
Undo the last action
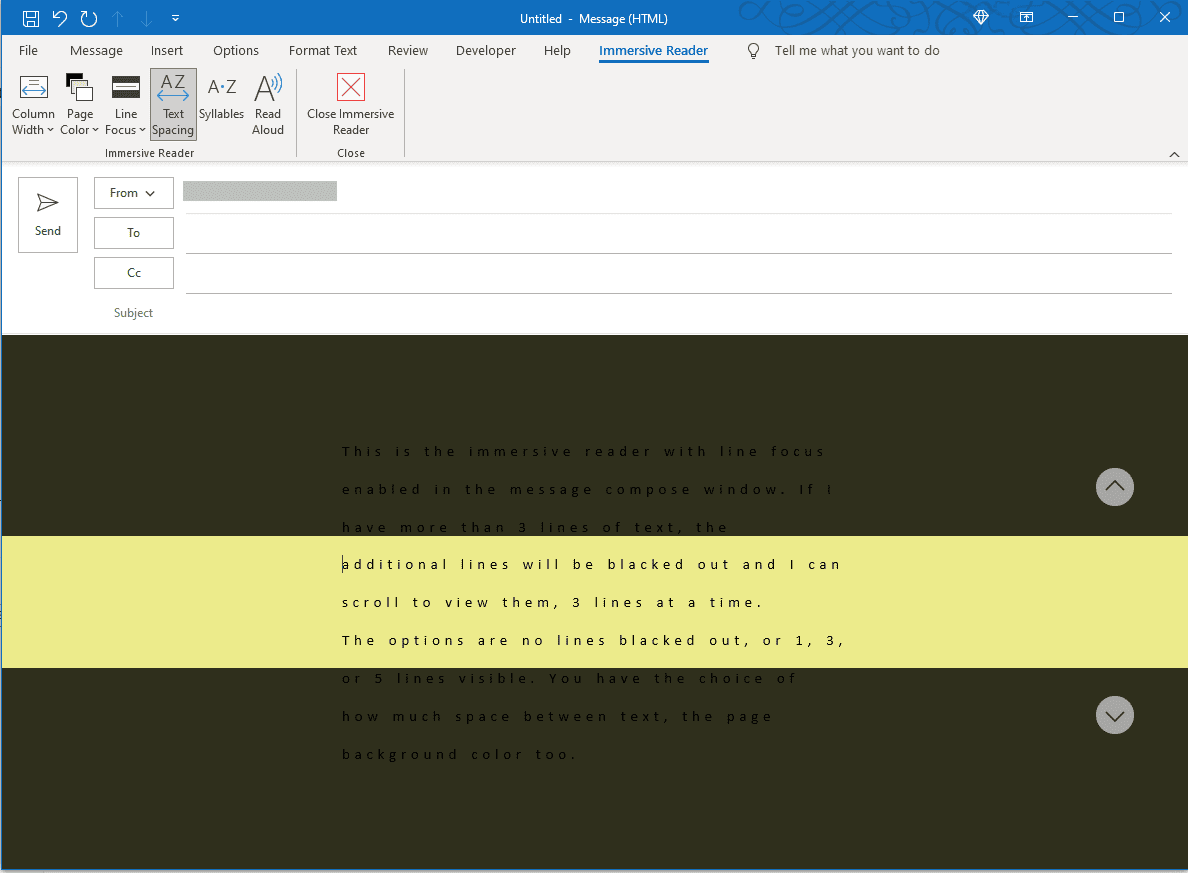59,18
